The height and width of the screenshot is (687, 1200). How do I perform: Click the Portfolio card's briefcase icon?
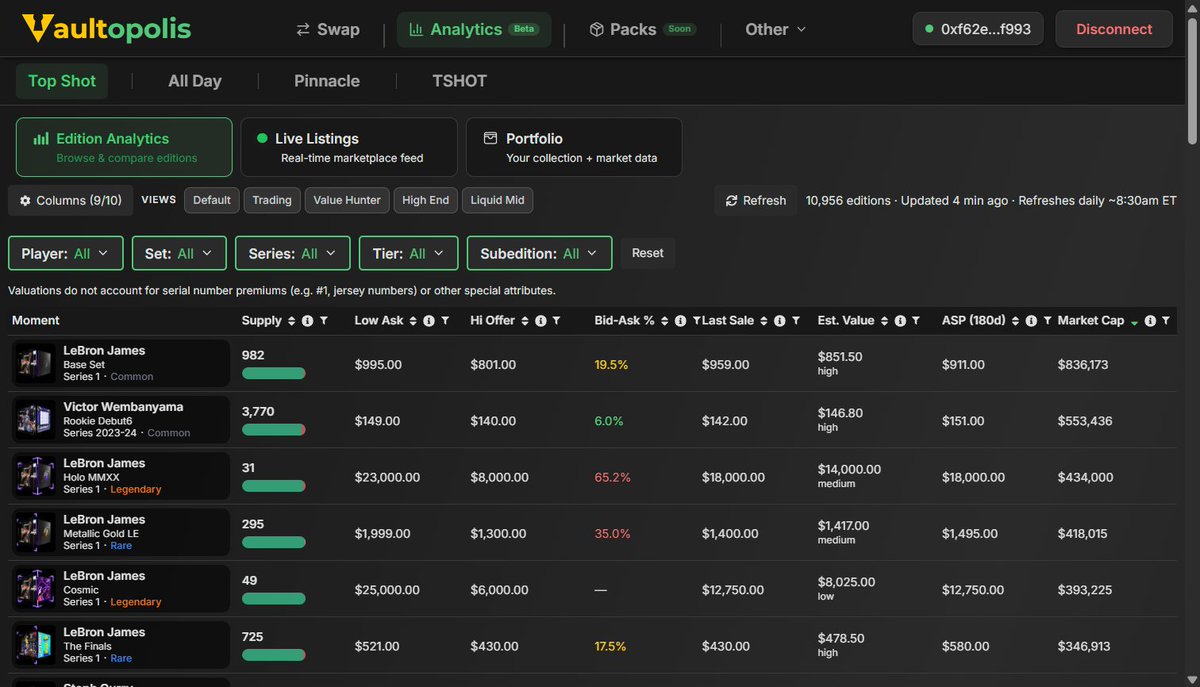point(490,139)
